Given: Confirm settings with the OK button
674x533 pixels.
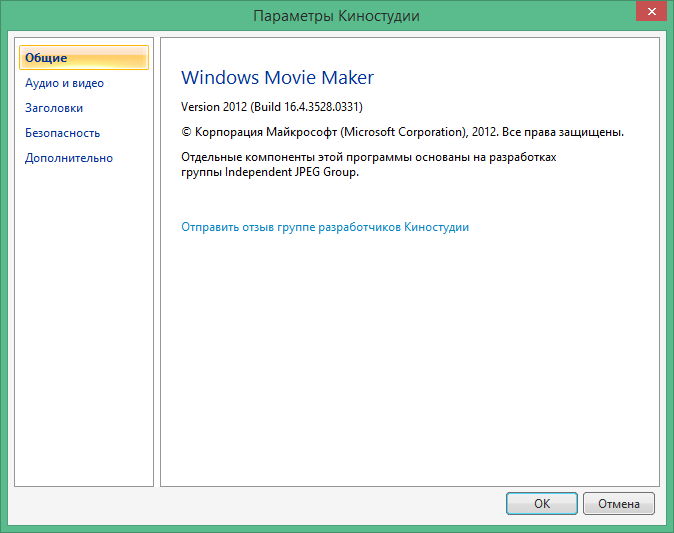Looking at the screenshot, I should coord(542,503).
